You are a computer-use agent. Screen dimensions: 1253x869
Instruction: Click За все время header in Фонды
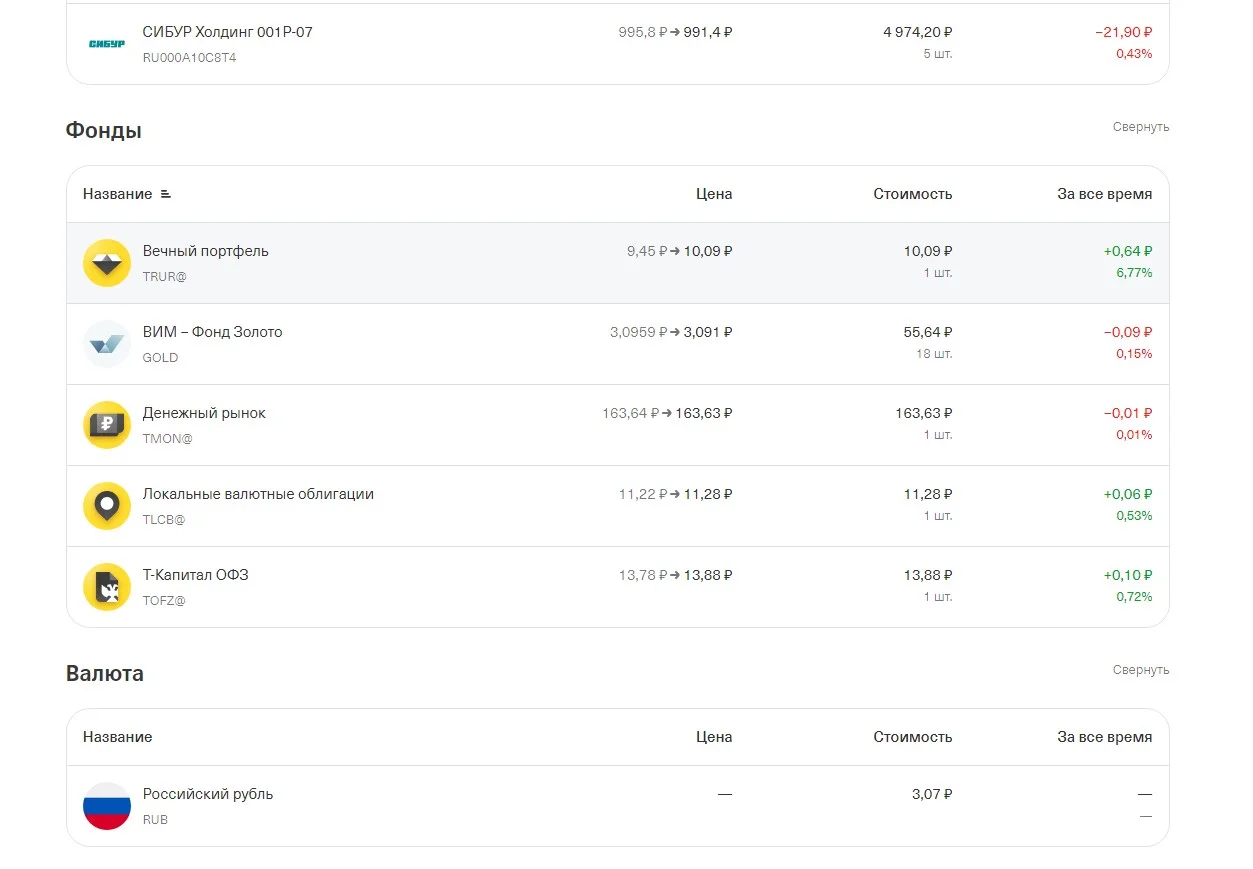pyautogui.click(x=1105, y=194)
